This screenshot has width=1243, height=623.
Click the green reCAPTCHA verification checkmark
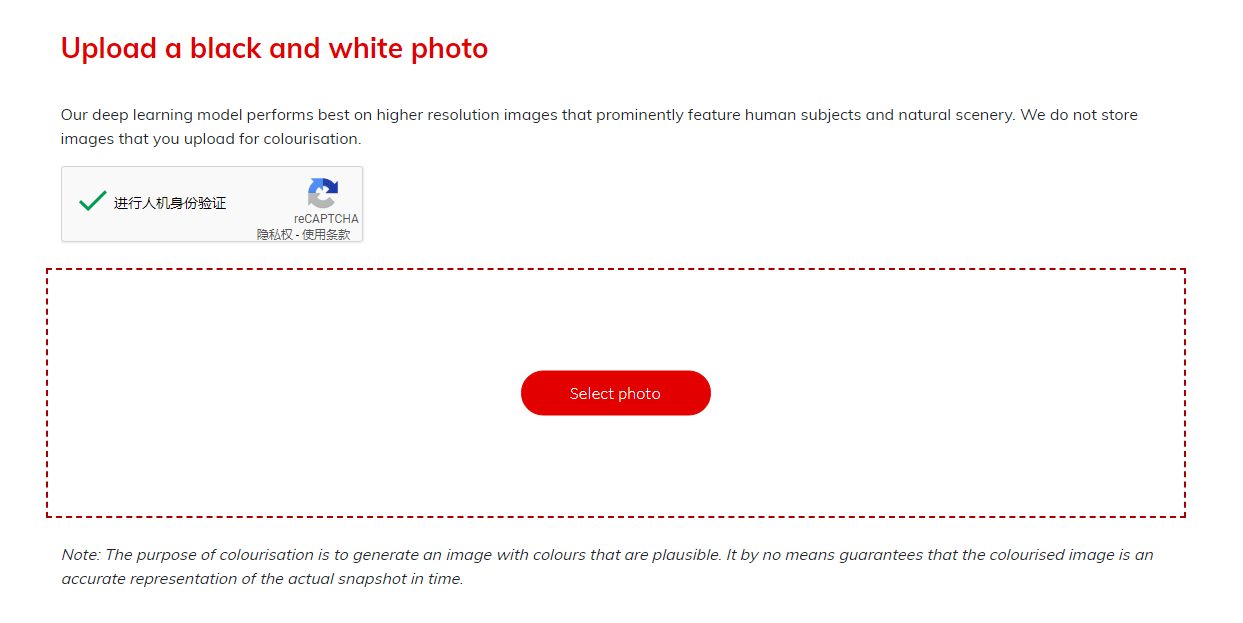92,201
